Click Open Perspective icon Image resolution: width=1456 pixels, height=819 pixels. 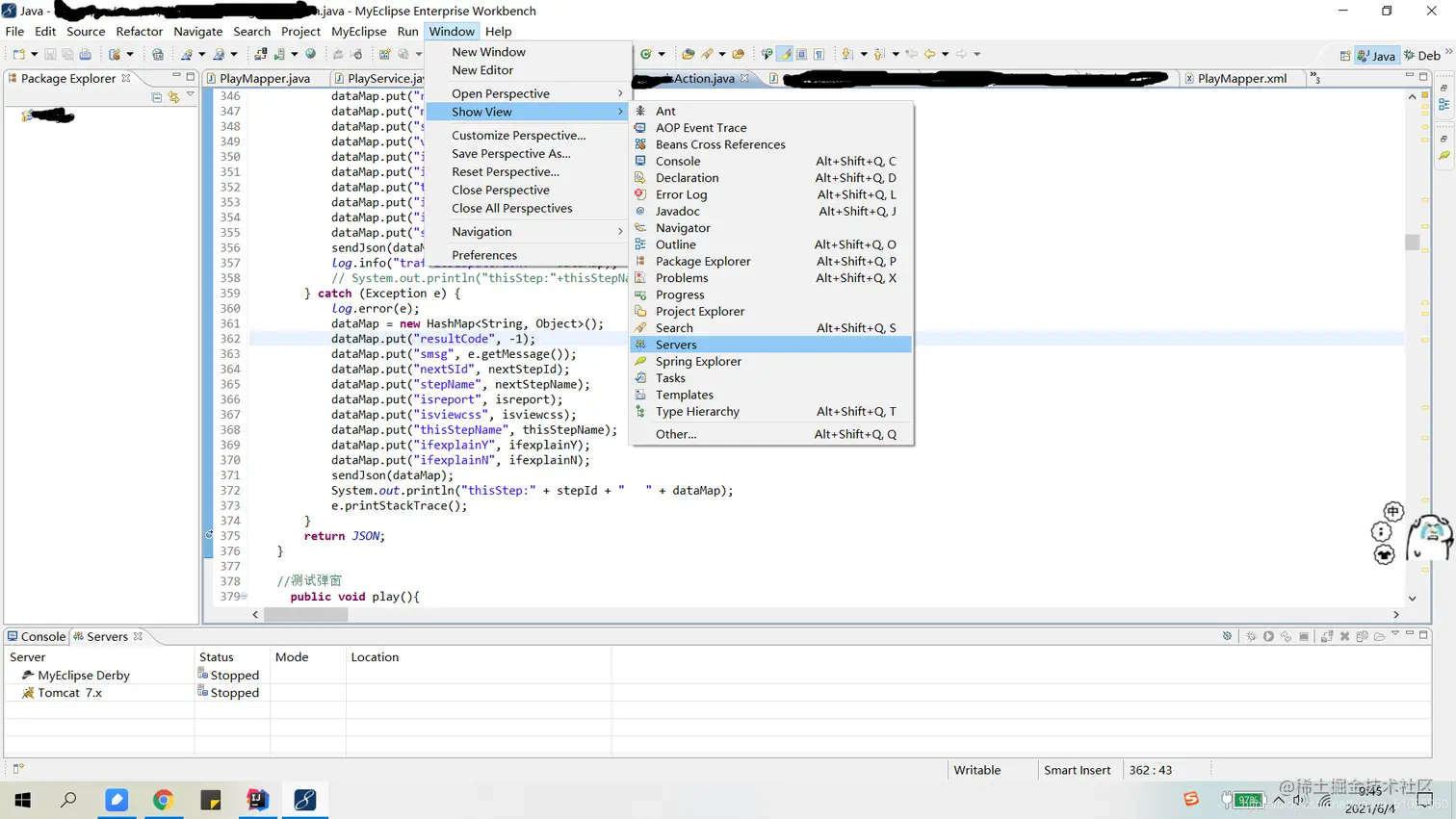click(x=1344, y=55)
